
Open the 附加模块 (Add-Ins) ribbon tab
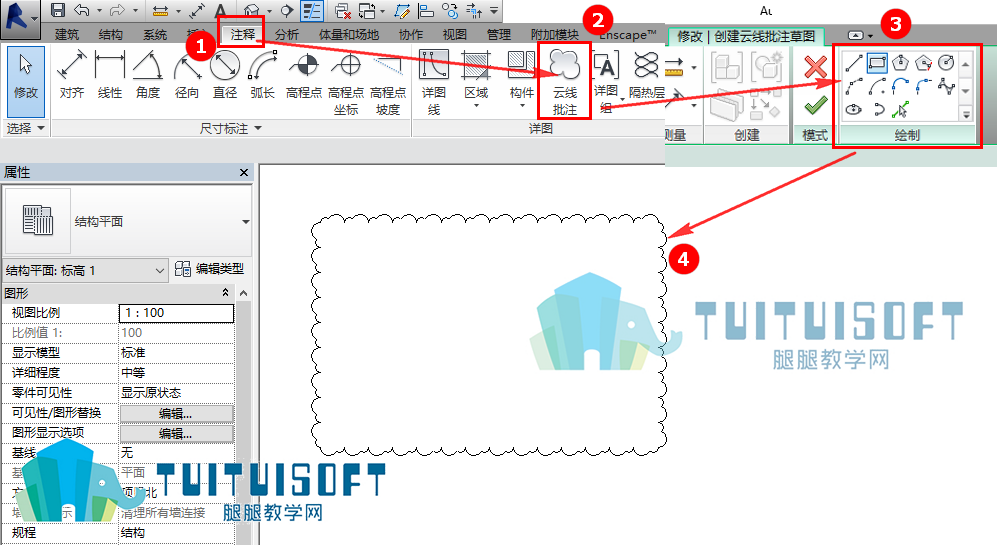pyautogui.click(x=555, y=35)
